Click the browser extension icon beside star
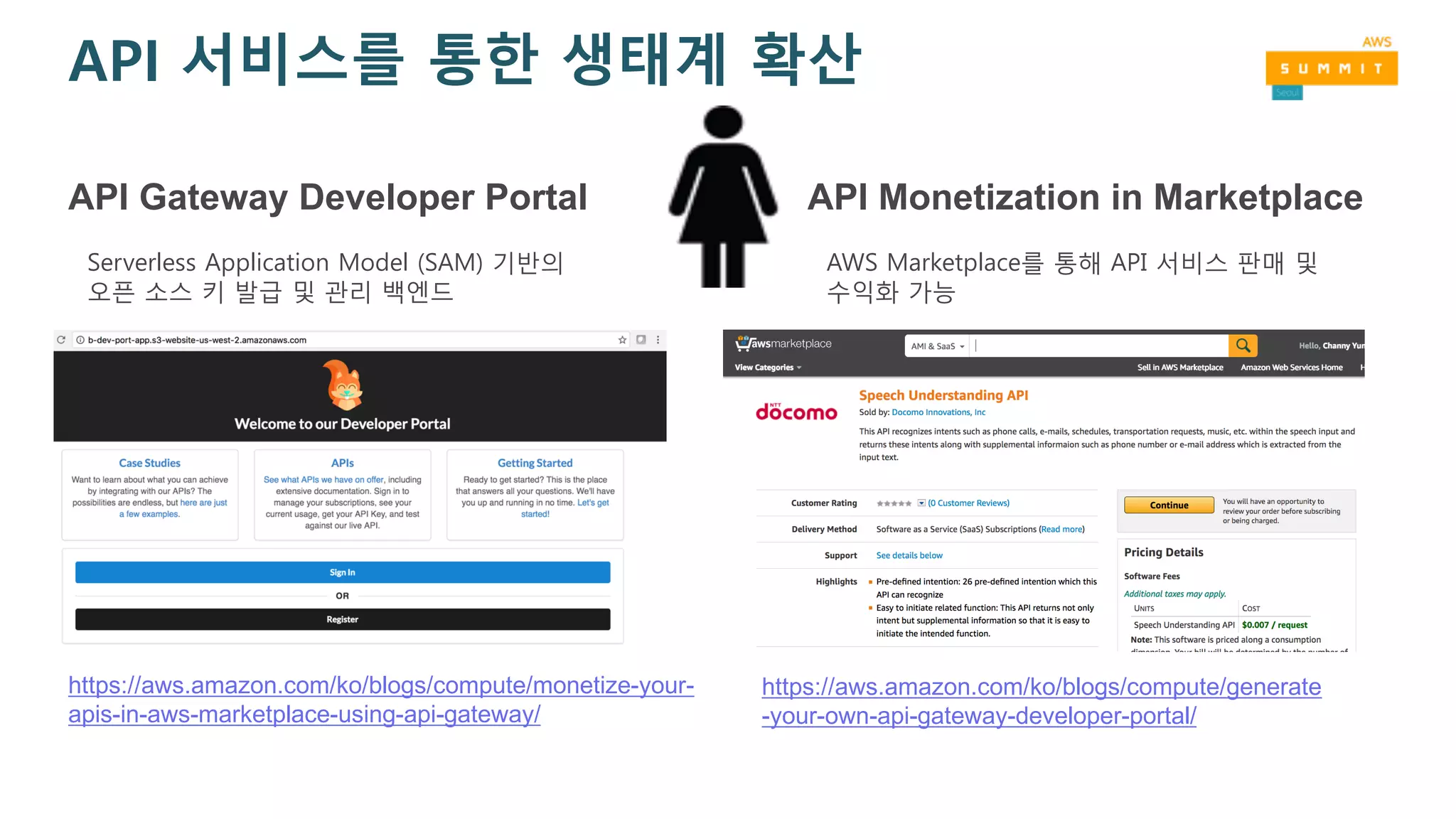This screenshot has width=1456, height=819. pyautogui.click(x=641, y=340)
